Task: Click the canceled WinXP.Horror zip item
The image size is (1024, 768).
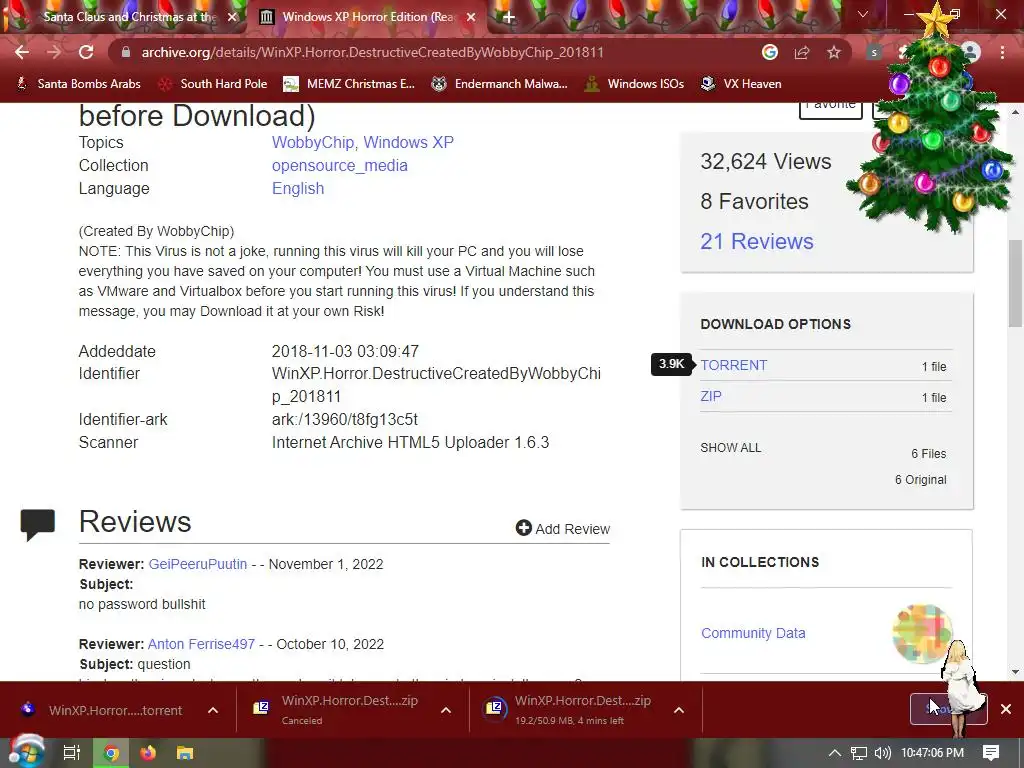Action: point(336,710)
